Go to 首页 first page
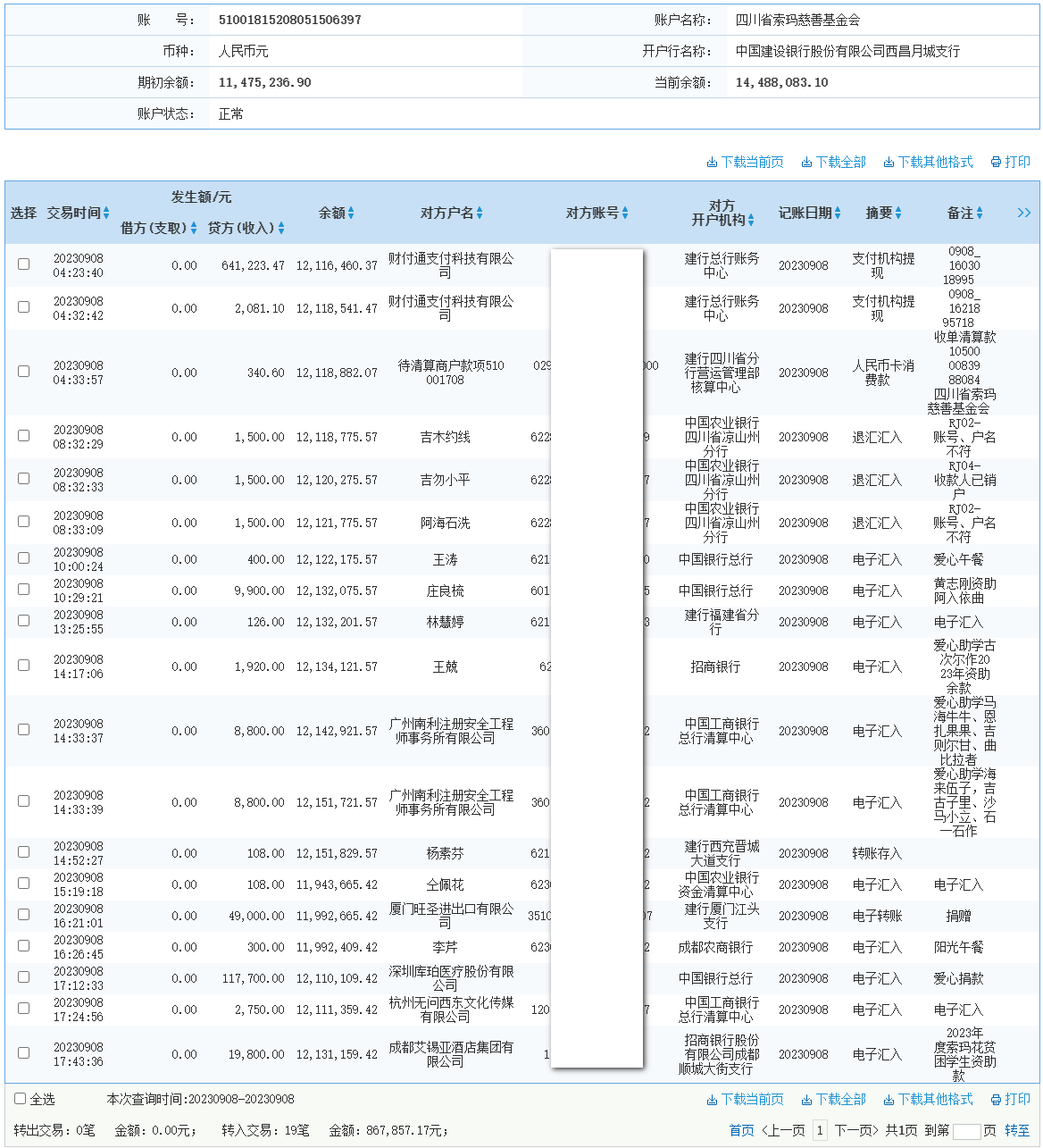 coord(741,1130)
